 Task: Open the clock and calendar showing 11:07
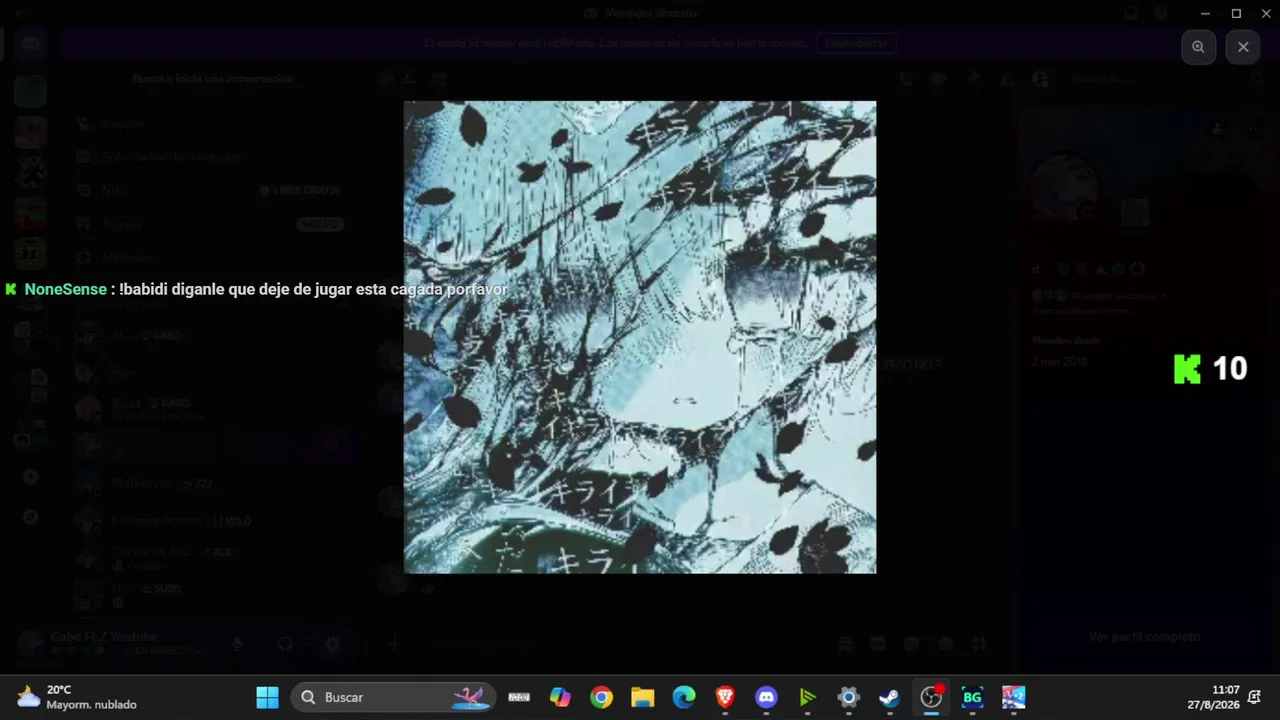[x=1212, y=697]
